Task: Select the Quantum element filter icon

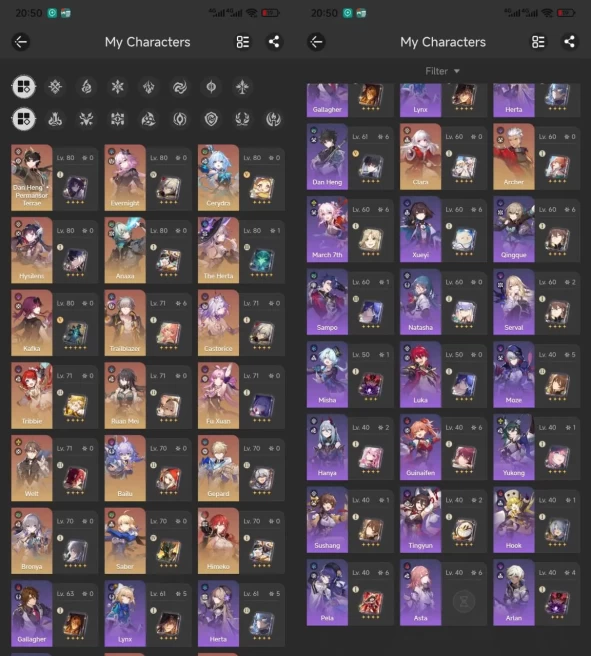Action: [211, 87]
